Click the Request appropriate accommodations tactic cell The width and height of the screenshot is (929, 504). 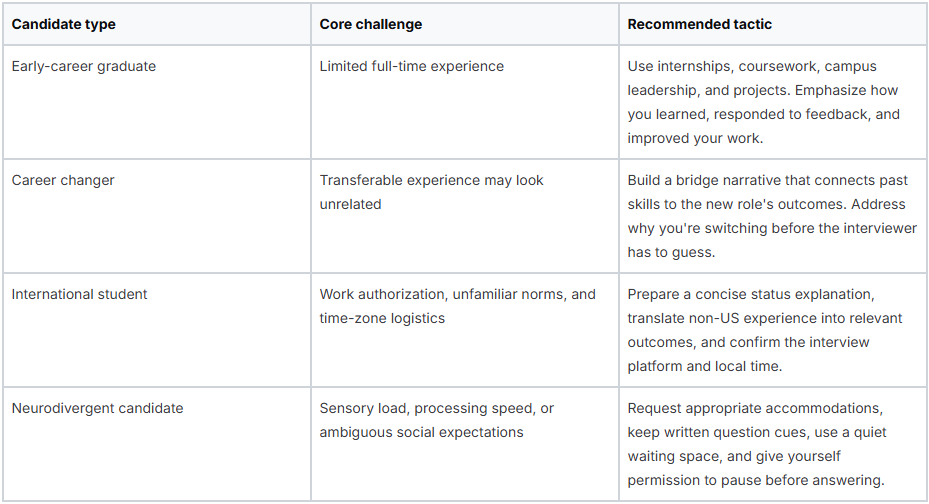pyautogui.click(x=773, y=444)
